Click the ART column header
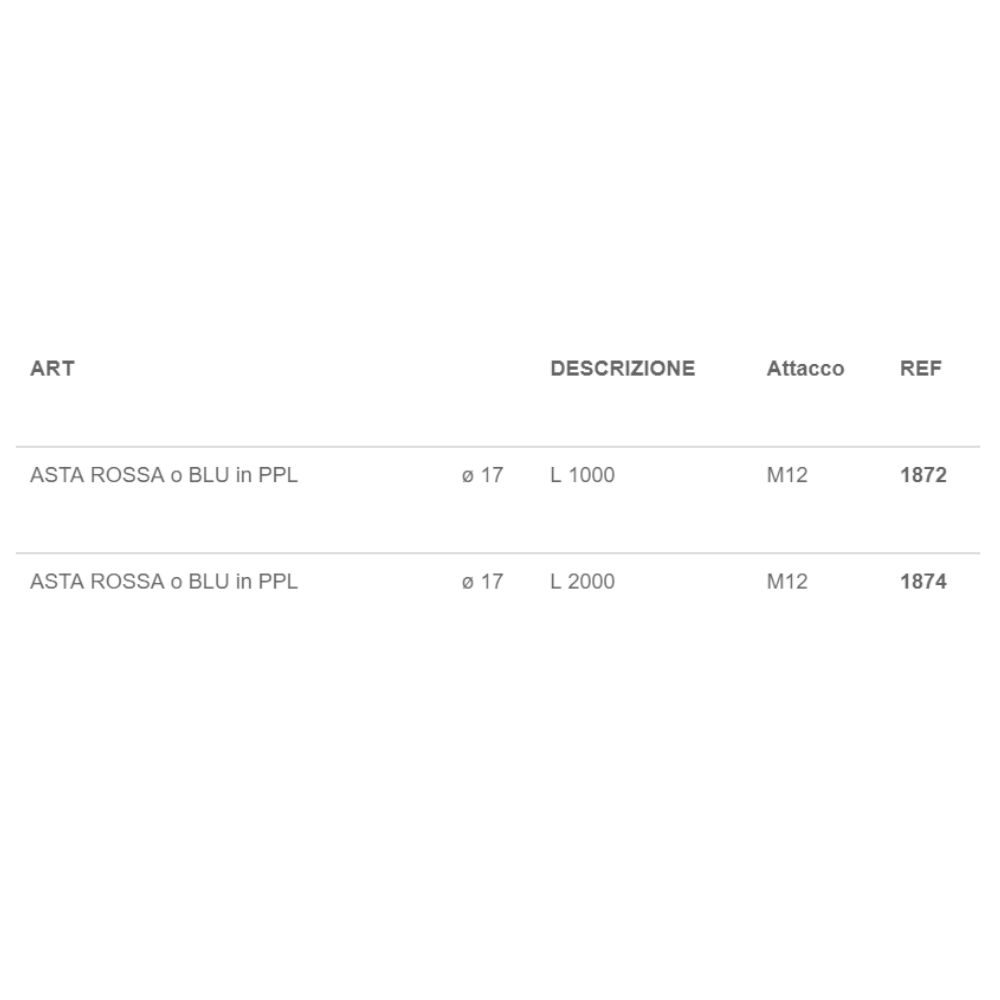Image resolution: width=1000 pixels, height=1000 pixels. click(x=52, y=368)
